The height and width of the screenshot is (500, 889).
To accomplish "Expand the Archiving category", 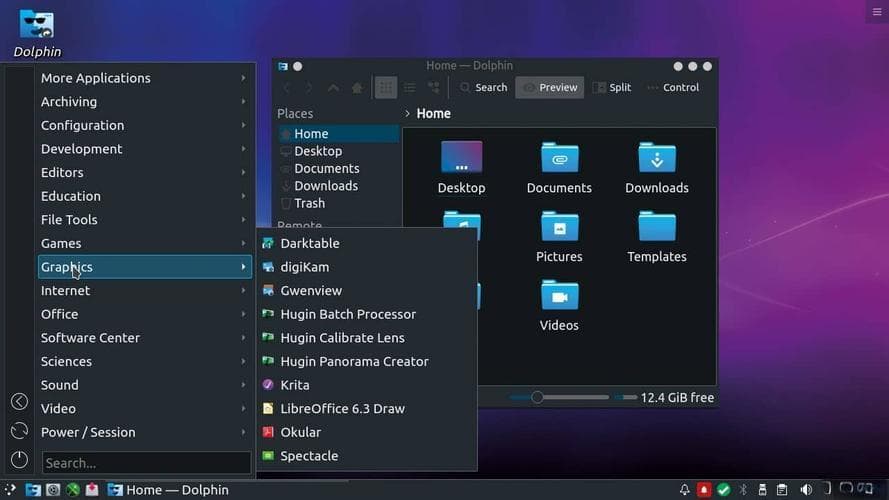I will coord(145,102).
